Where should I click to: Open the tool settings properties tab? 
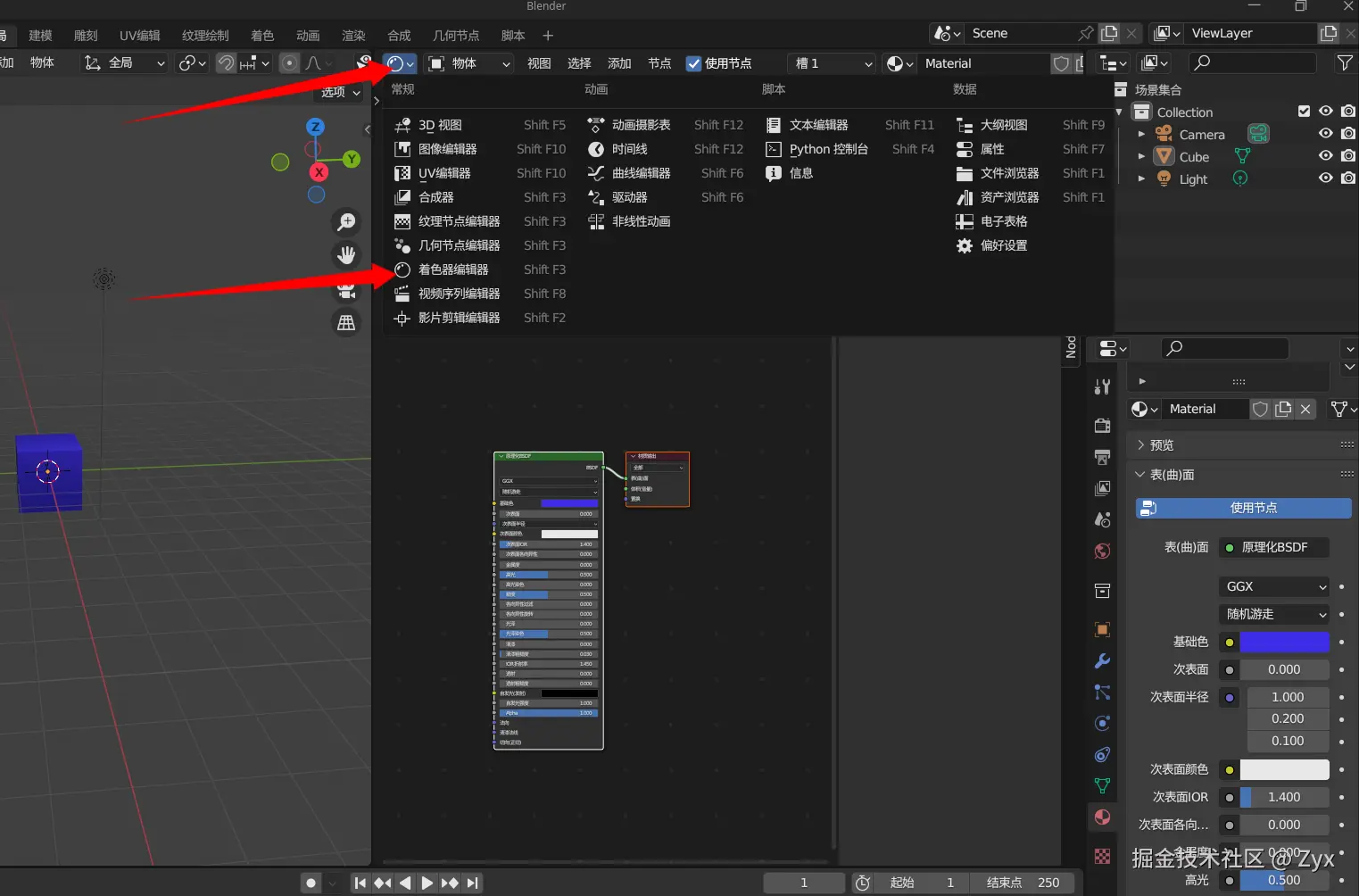pyautogui.click(x=1102, y=386)
